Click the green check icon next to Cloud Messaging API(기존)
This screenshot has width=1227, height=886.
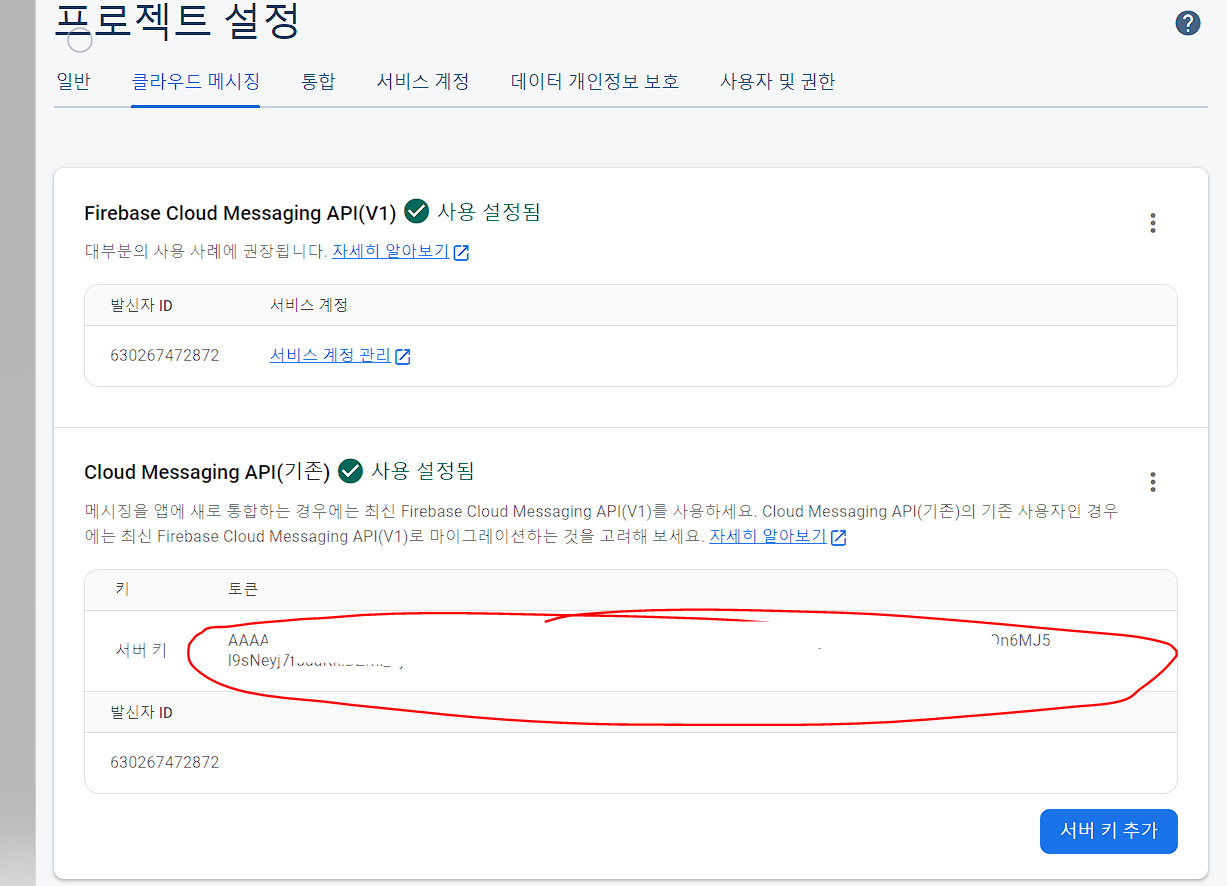[x=350, y=471]
